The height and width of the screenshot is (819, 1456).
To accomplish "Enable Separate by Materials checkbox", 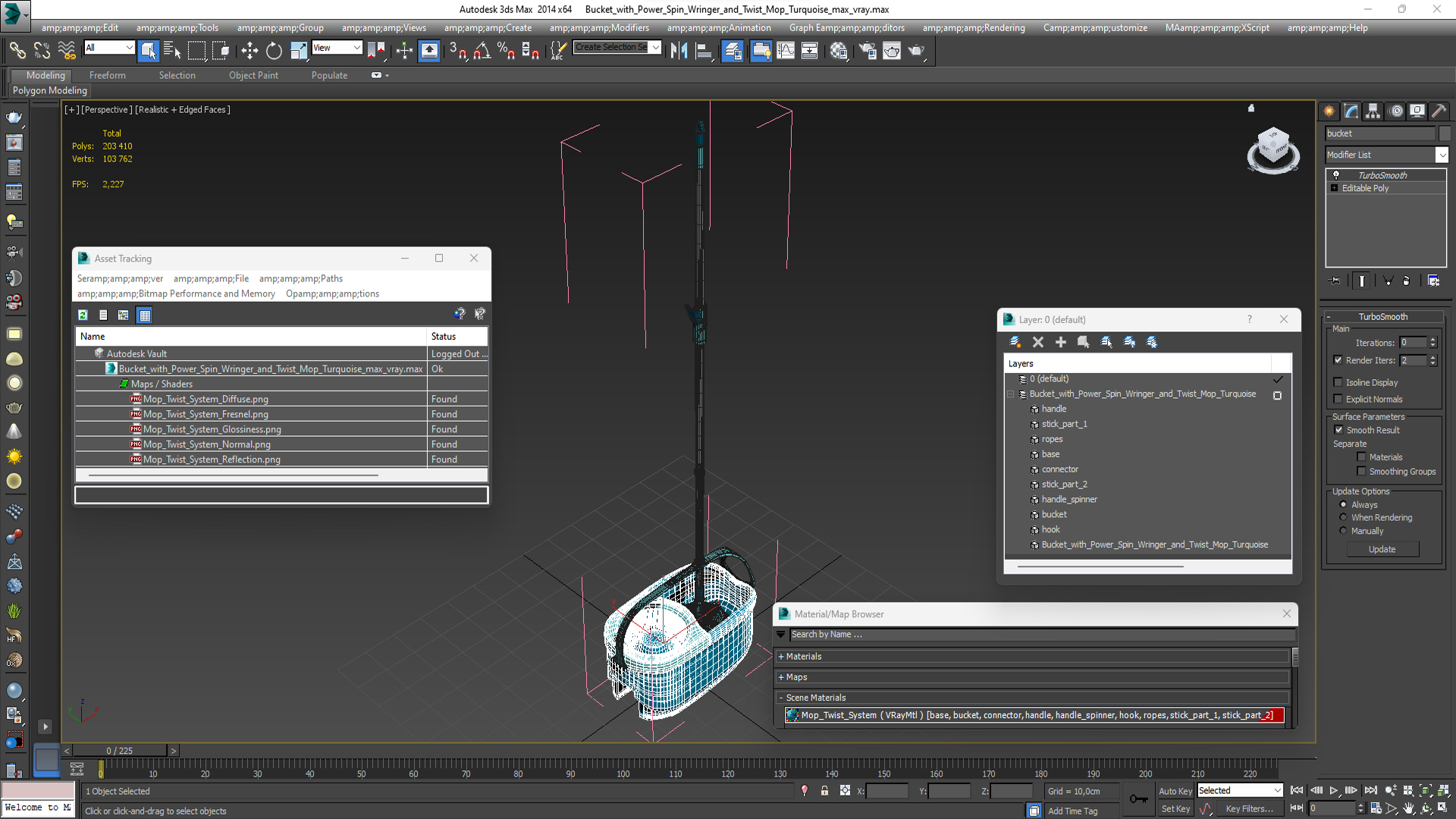I will 1361,457.
